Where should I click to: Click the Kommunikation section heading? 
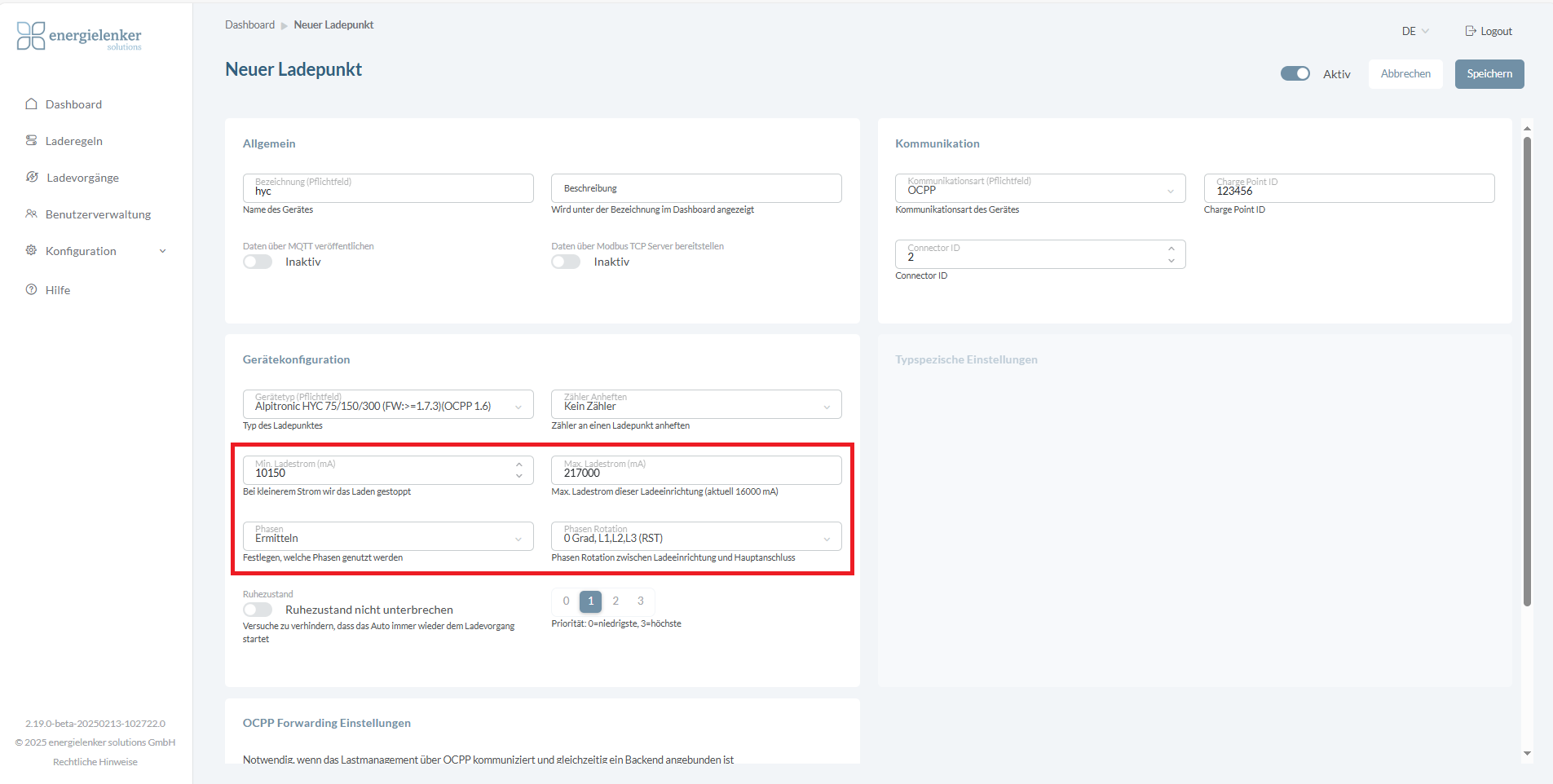[938, 143]
